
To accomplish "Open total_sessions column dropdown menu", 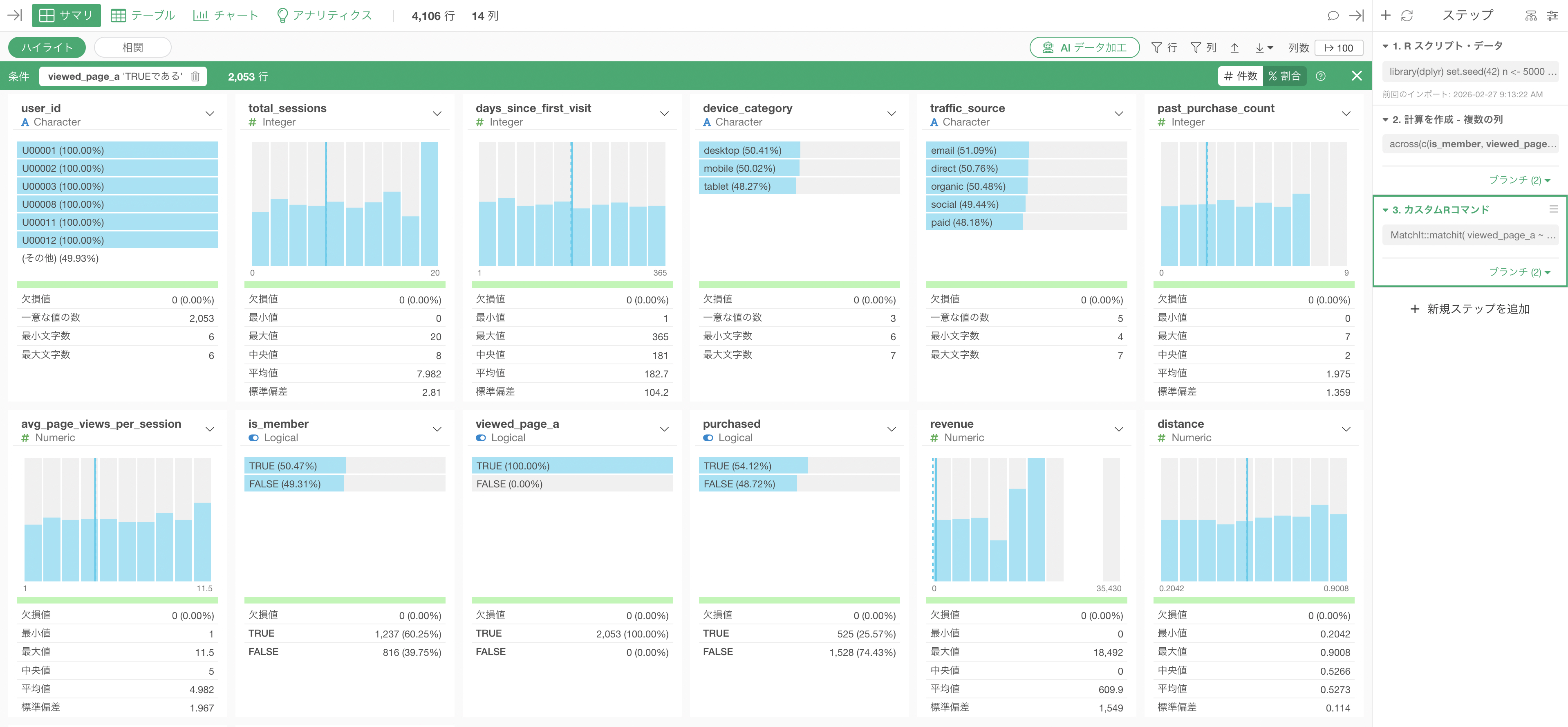I will 437,114.
